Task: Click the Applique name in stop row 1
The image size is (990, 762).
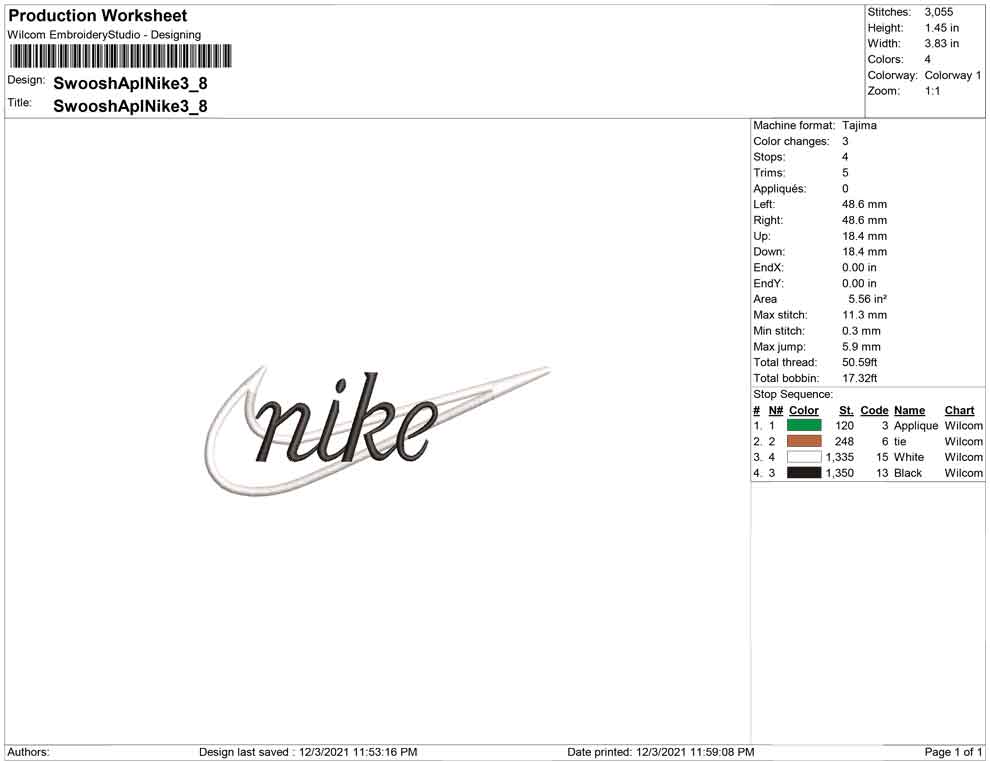Action: 916,426
